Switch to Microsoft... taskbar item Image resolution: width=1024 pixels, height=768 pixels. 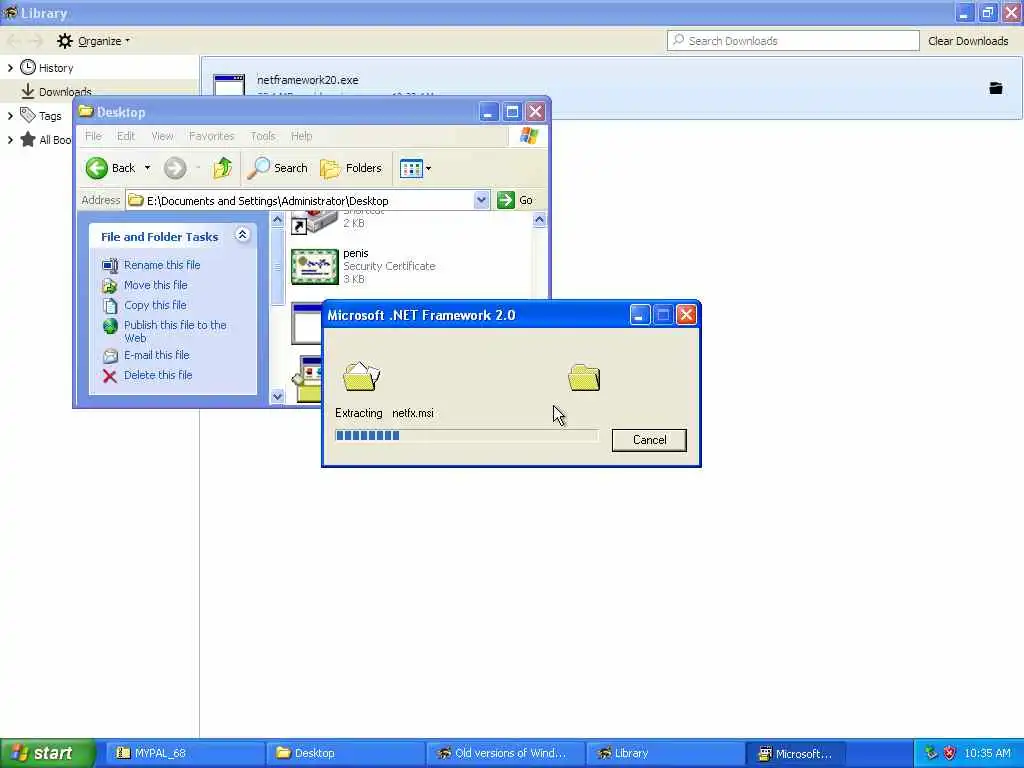click(x=797, y=754)
